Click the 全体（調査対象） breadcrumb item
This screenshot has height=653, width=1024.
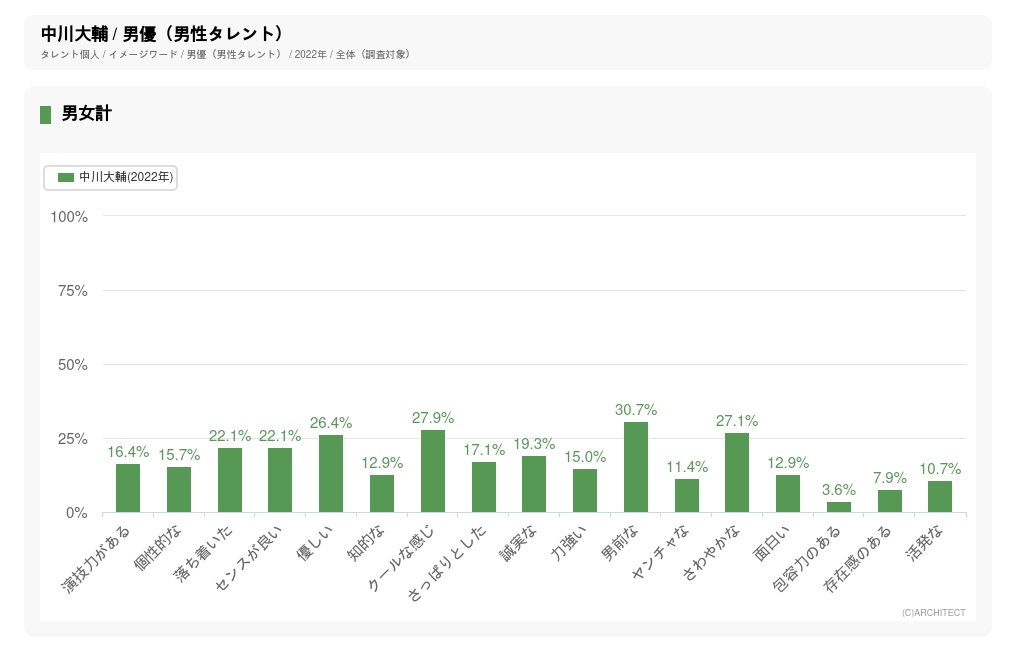coord(373,54)
